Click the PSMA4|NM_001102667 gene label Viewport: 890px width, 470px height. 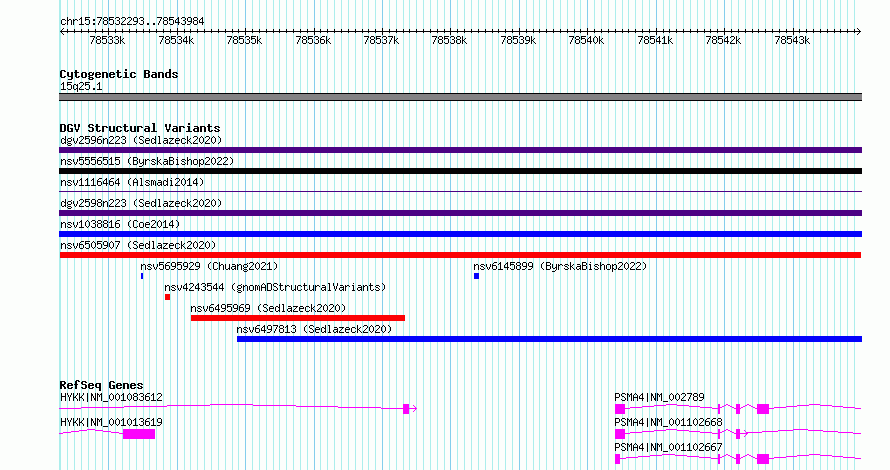pyautogui.click(x=669, y=447)
